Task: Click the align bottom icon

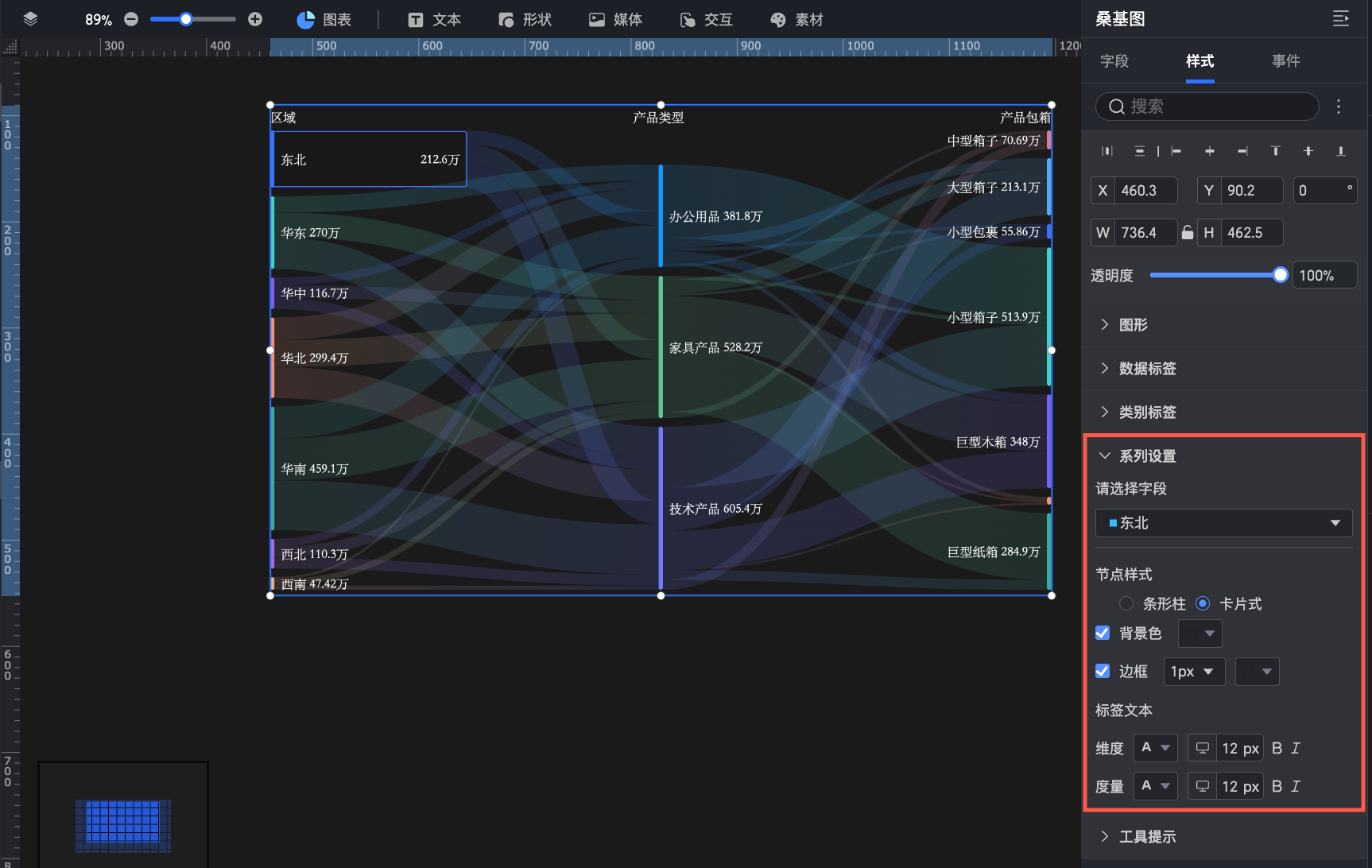Action: pyautogui.click(x=1341, y=151)
